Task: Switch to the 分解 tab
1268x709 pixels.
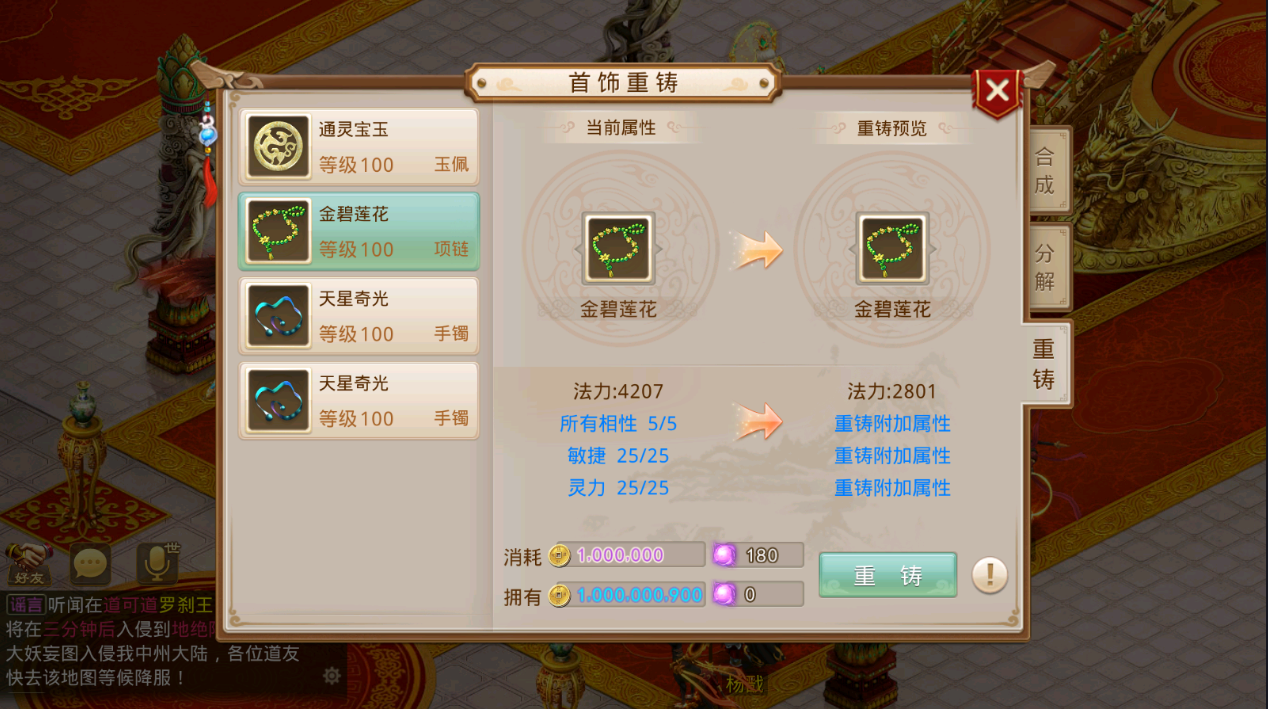Action: coord(1044,267)
